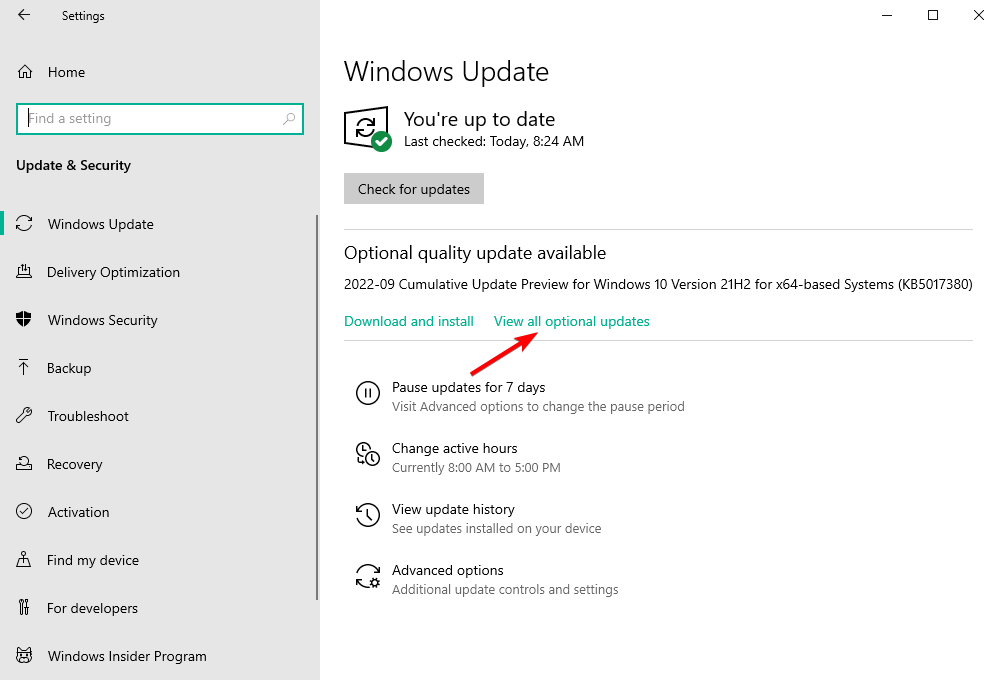Open Delivery Optimization settings via its icon
This screenshot has width=998, height=680.
tap(25, 272)
